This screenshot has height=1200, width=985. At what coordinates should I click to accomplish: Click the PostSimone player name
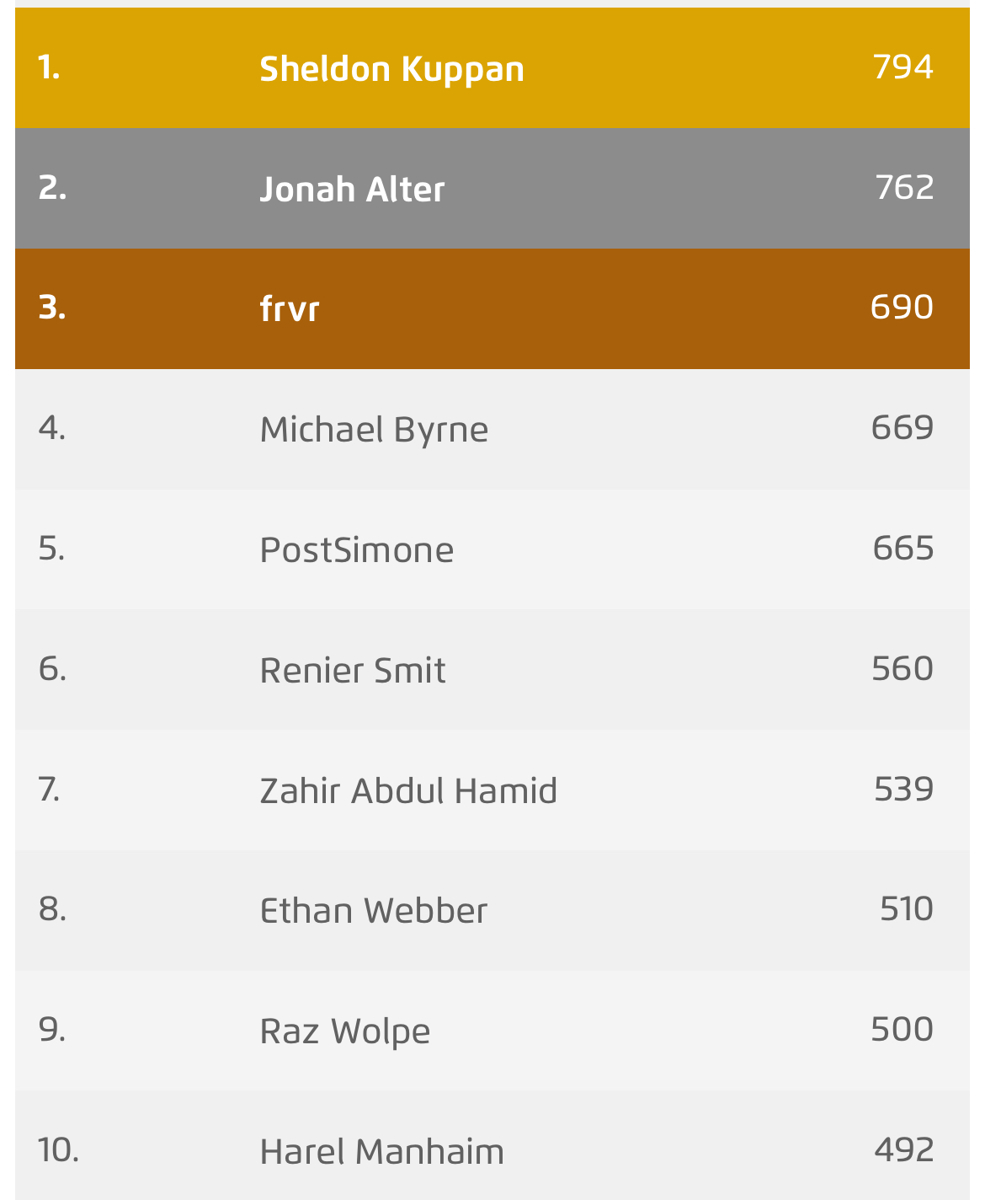pyautogui.click(x=356, y=550)
